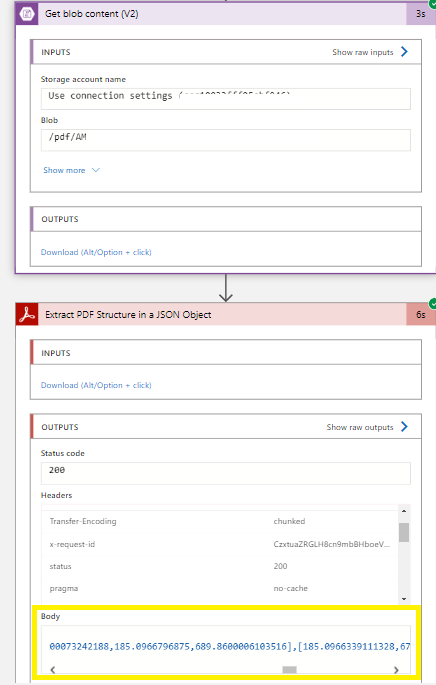Open raw inputs chevron for Get blob content
The width and height of the screenshot is (436, 685).
(x=405, y=52)
